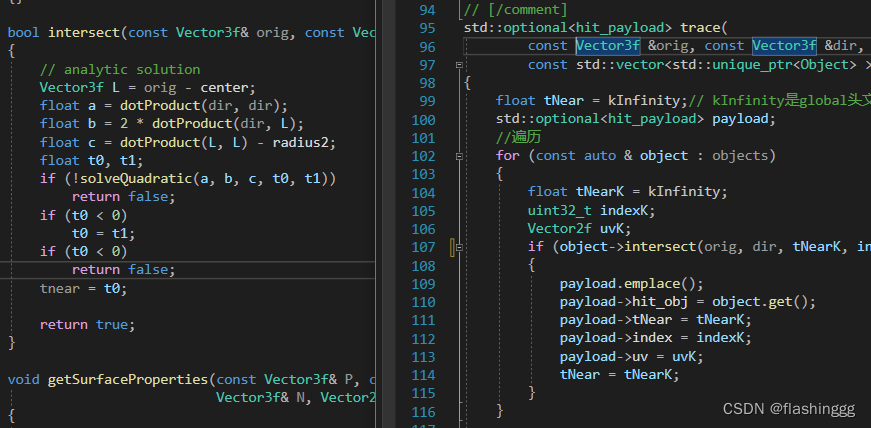The image size is (871, 428).
Task: Click 'const std::vector<std::unique_ptr<Object>' parameter
Action: coord(693,65)
